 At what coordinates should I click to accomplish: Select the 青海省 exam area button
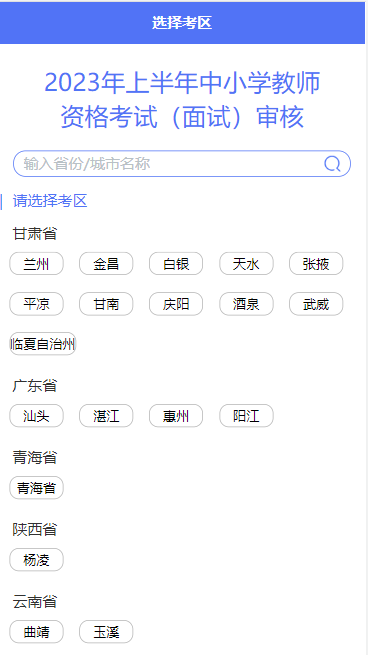36,487
